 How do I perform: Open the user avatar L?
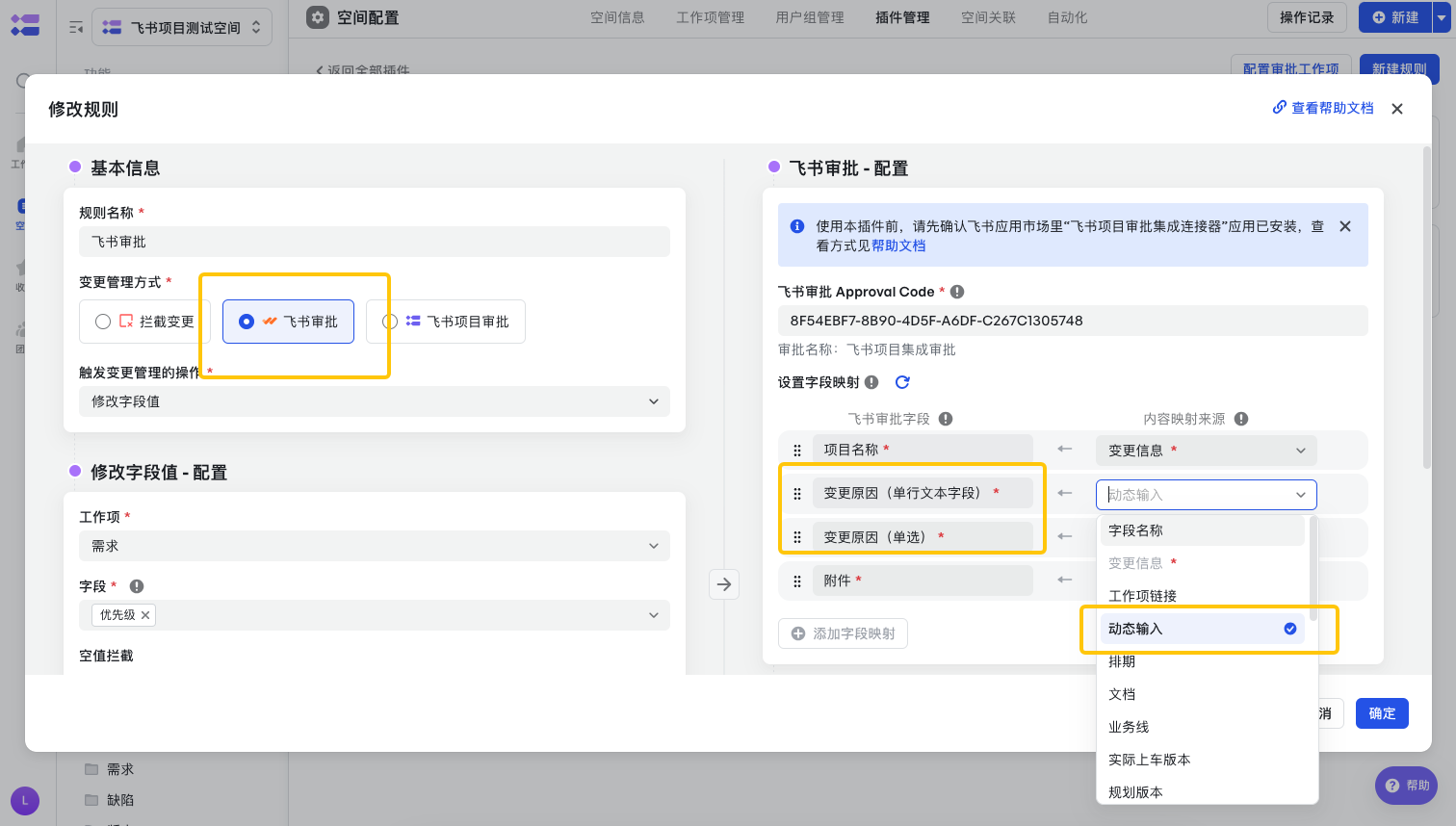point(25,800)
